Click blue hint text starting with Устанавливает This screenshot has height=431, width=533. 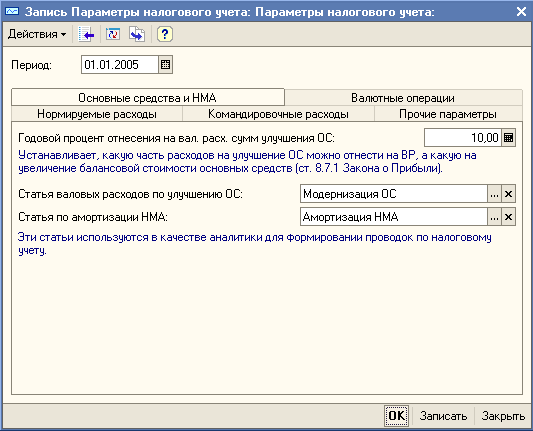pos(247,162)
